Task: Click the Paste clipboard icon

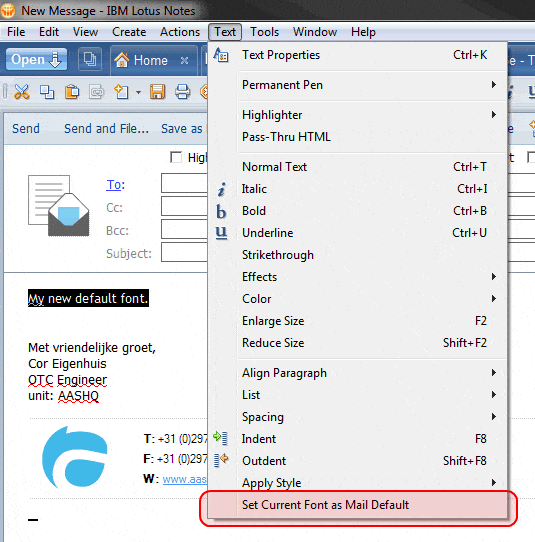Action: pyautogui.click(x=72, y=92)
